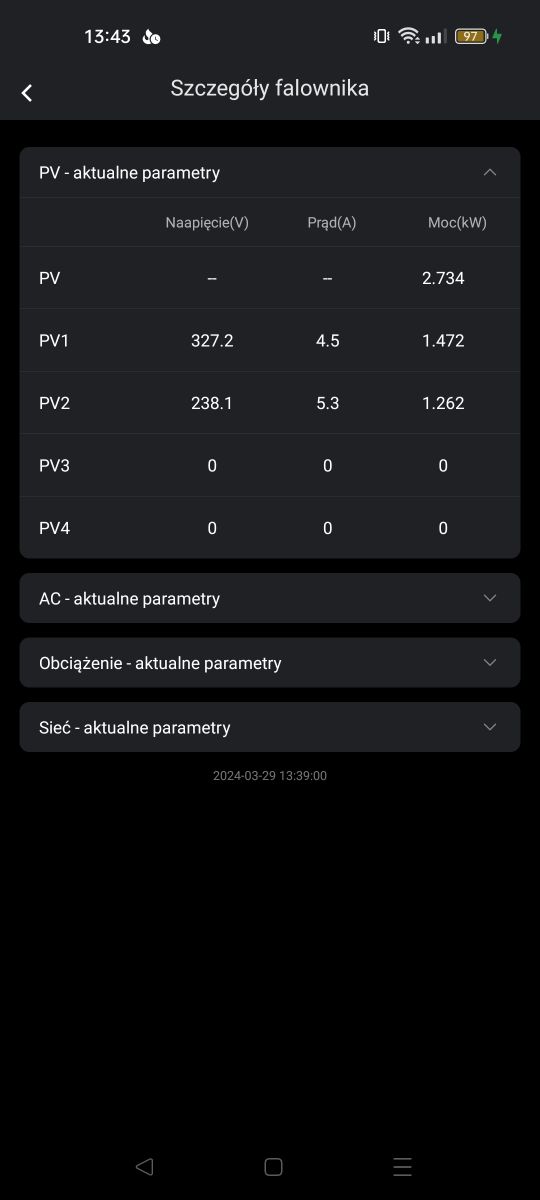Tap the PV2 power value 1.262

[443, 403]
